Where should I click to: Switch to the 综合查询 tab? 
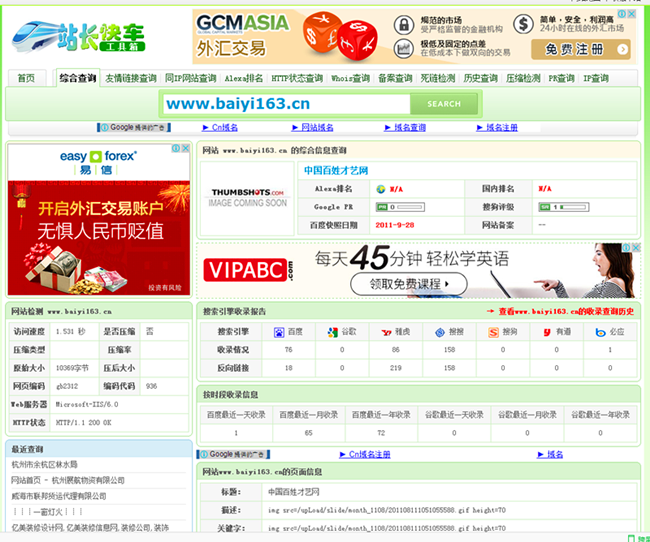click(x=77, y=78)
